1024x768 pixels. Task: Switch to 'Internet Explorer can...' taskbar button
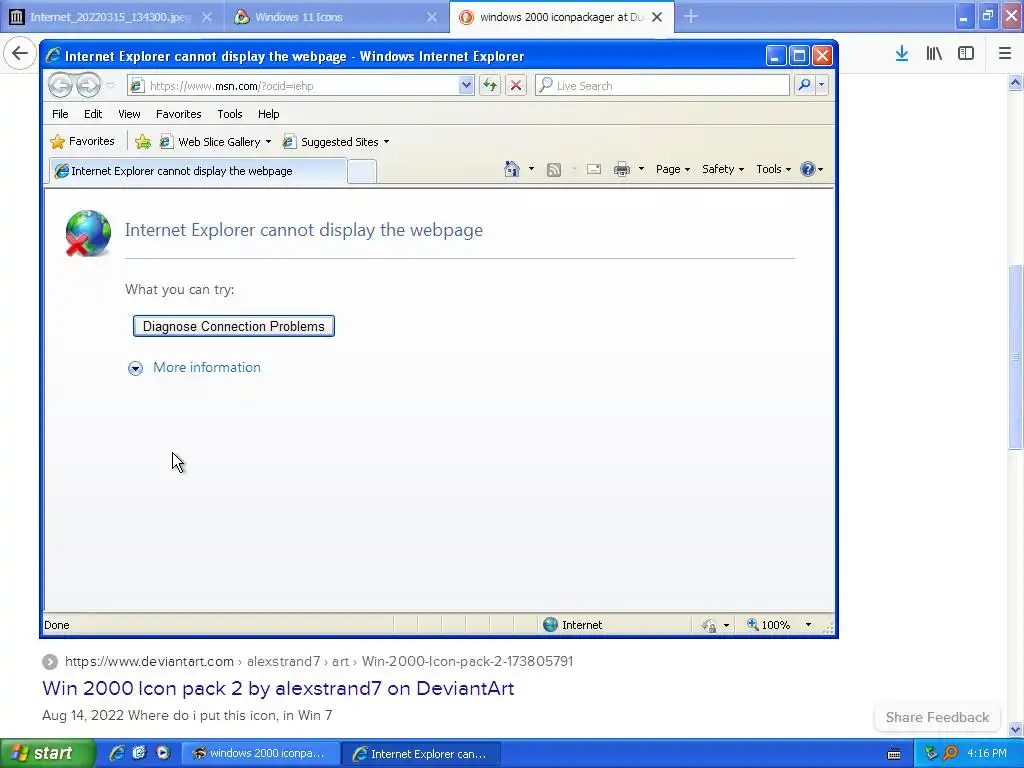coord(421,754)
